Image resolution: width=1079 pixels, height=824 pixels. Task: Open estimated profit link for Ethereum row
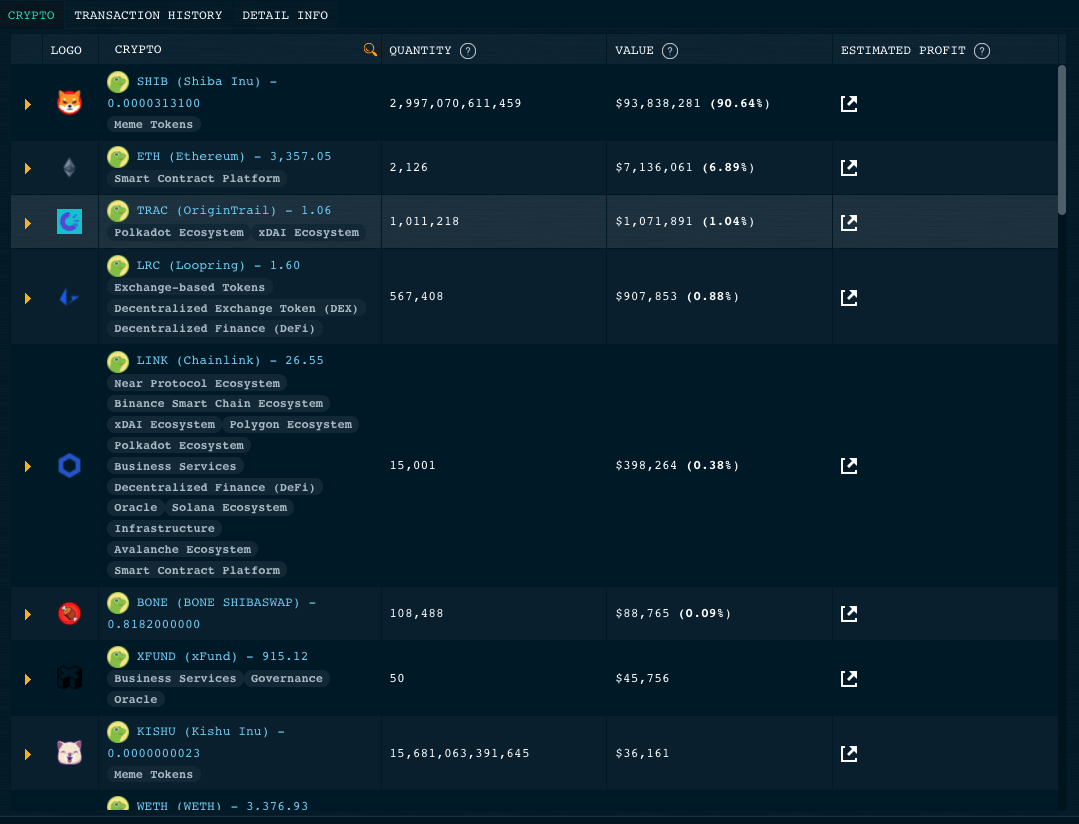click(x=849, y=167)
